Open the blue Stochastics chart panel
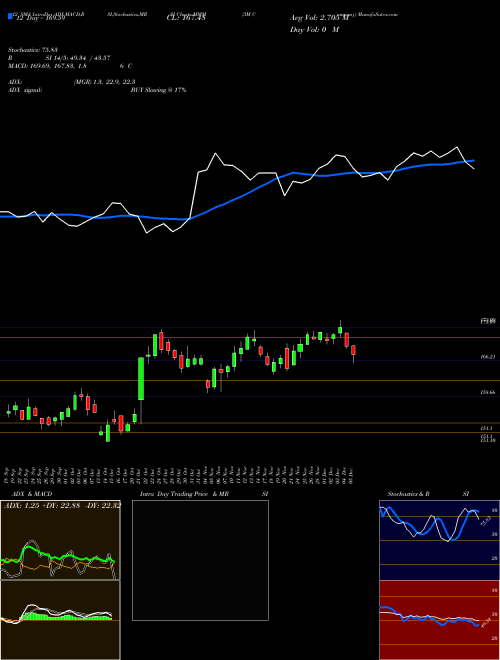 pos(439,540)
